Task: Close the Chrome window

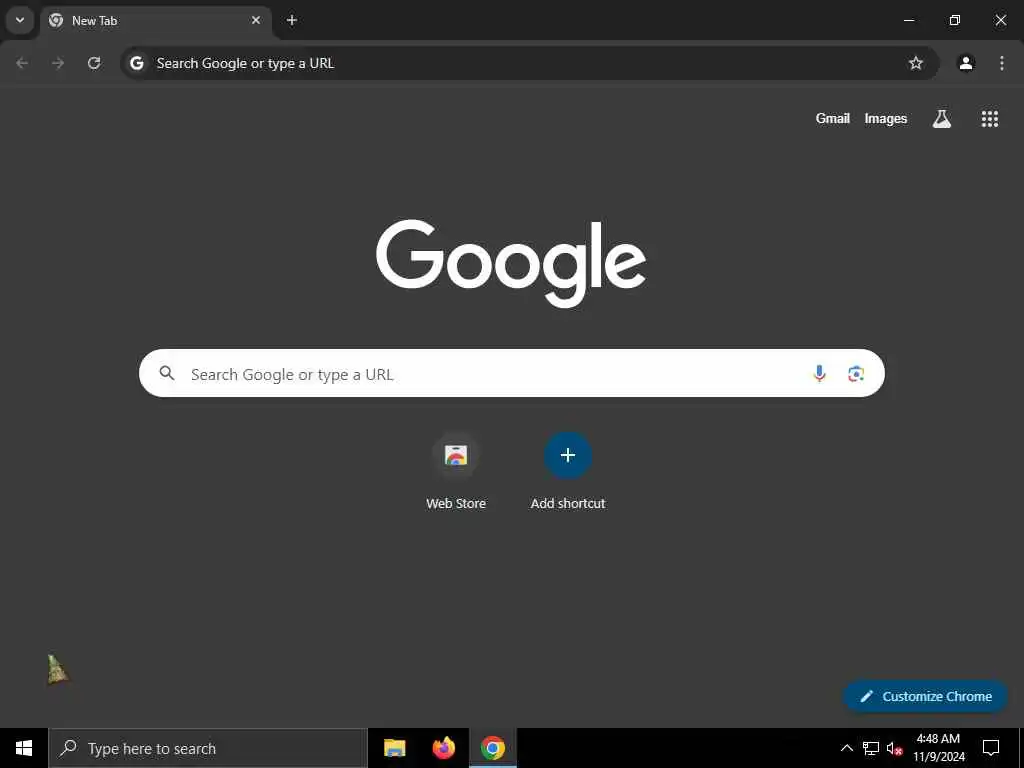Action: tap(1000, 20)
